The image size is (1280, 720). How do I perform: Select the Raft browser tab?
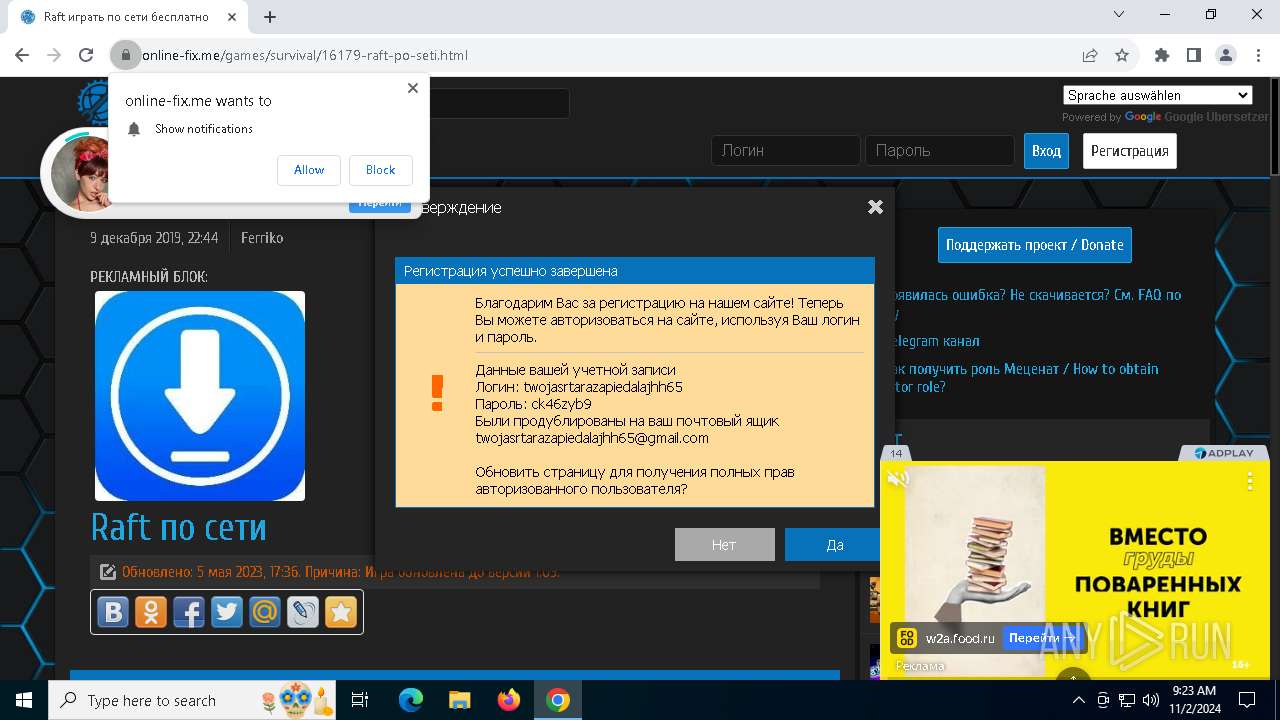tap(126, 17)
